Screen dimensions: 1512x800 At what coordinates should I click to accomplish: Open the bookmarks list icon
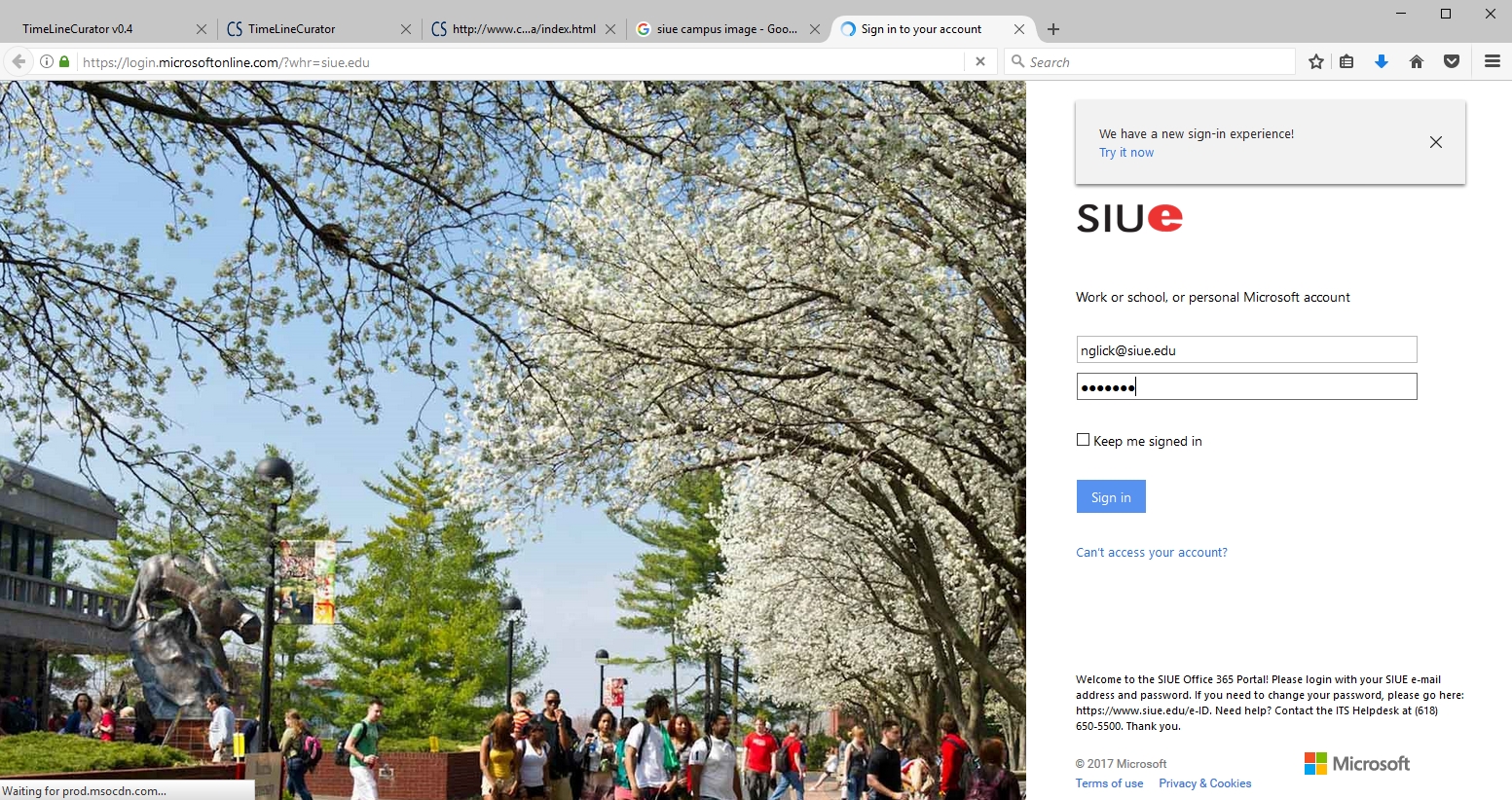pyautogui.click(x=1346, y=61)
